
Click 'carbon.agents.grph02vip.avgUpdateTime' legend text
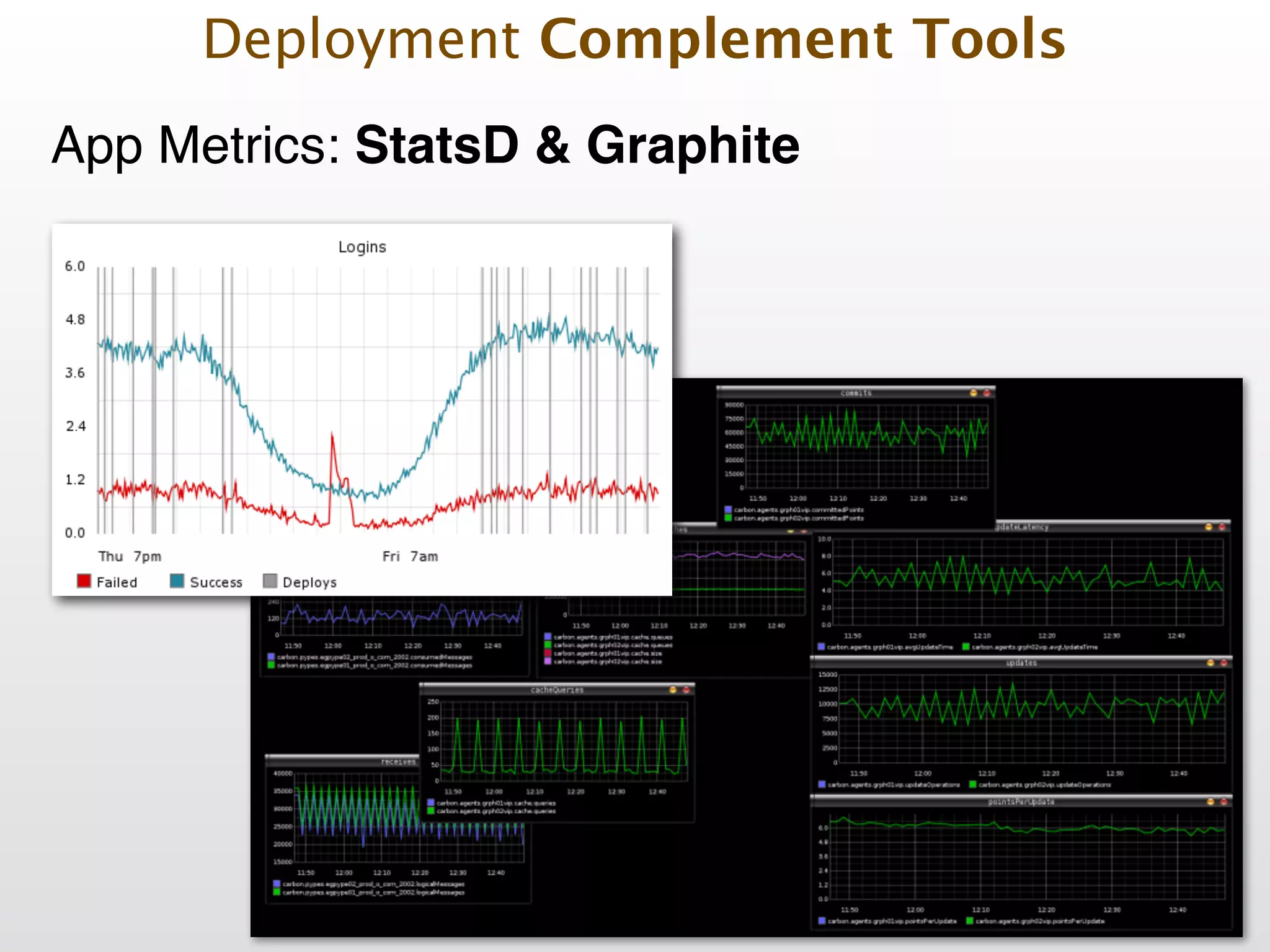click(1034, 647)
